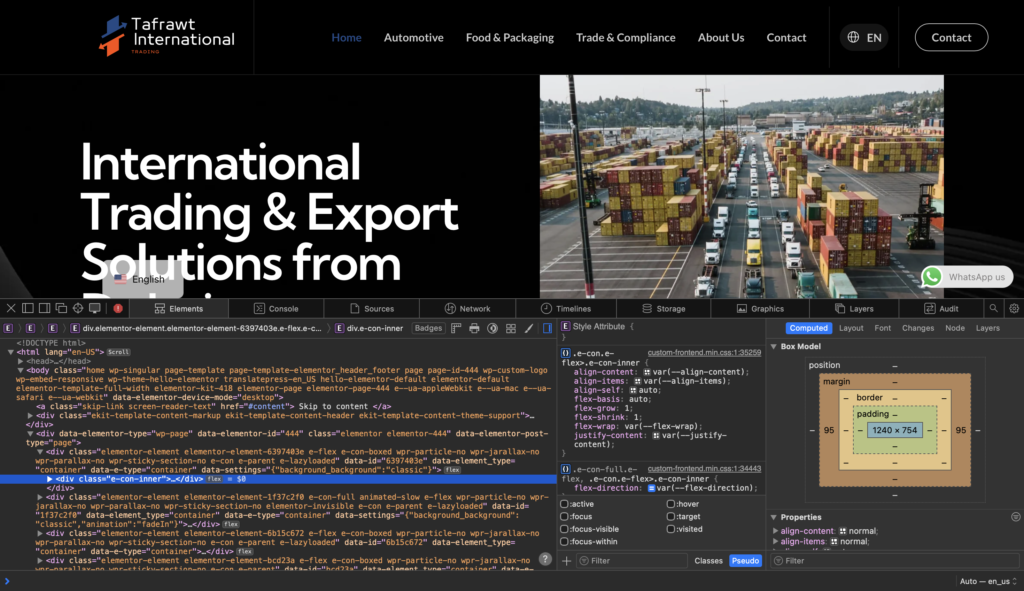Image resolution: width=1024 pixels, height=591 pixels.
Task: Expand the e-con-inner div node
Action: tap(51, 479)
